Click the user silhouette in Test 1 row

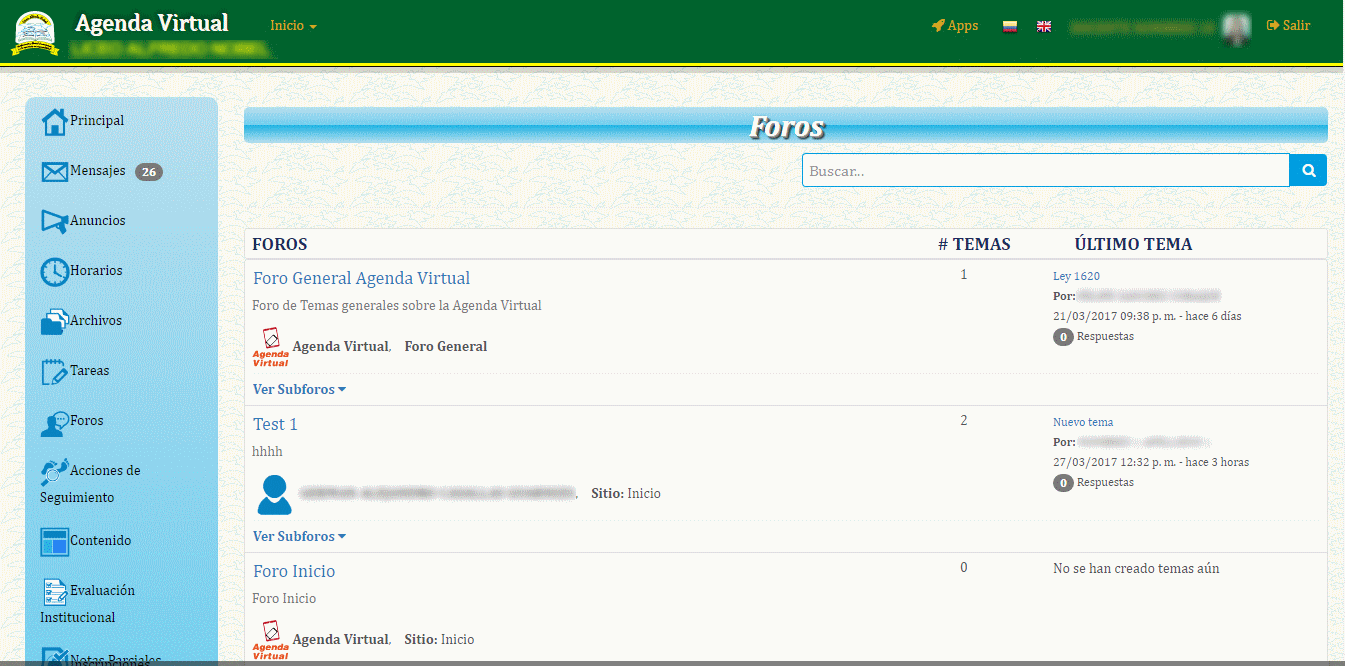tap(274, 494)
